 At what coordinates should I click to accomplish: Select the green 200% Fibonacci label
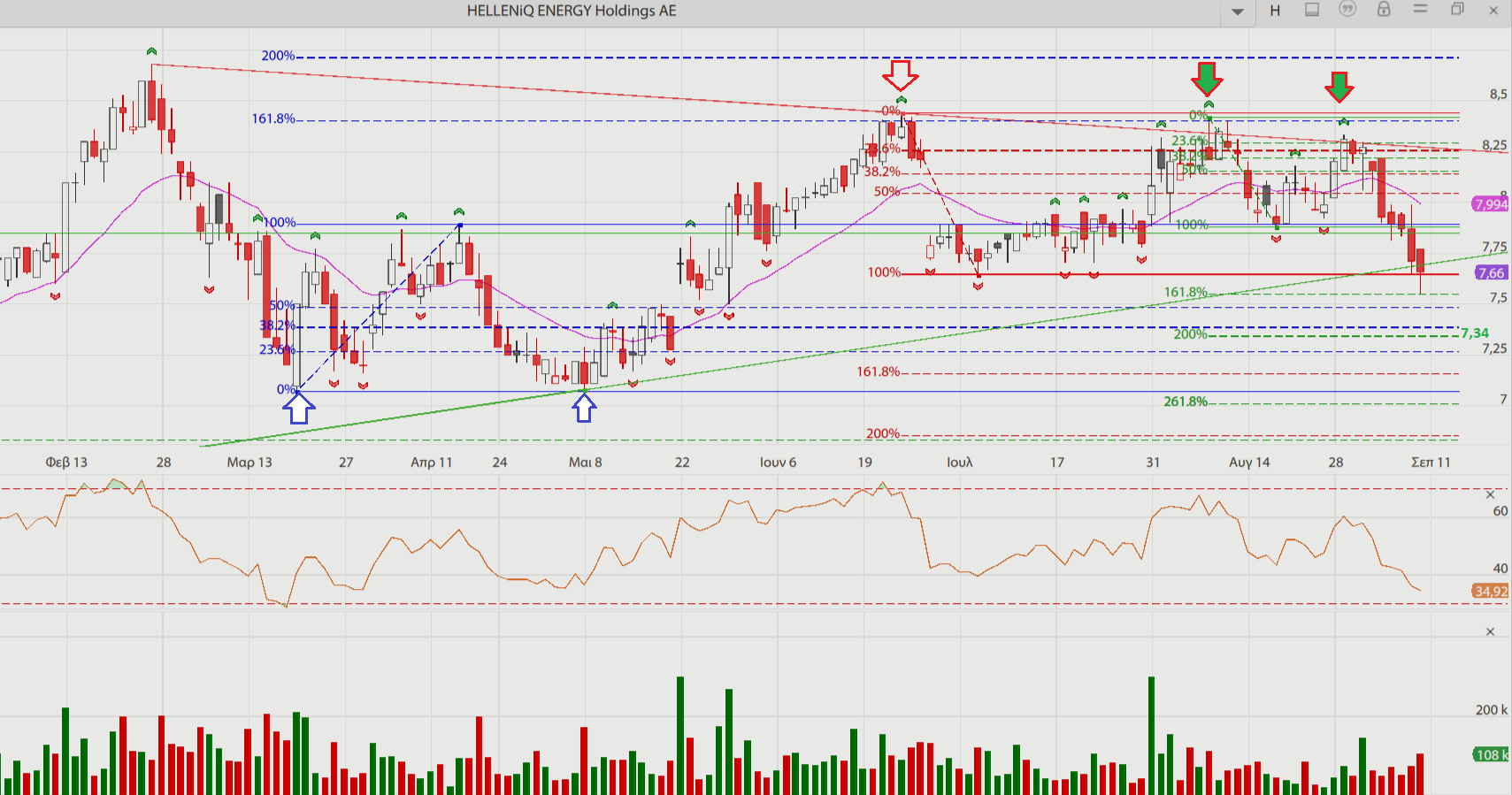click(x=1190, y=334)
